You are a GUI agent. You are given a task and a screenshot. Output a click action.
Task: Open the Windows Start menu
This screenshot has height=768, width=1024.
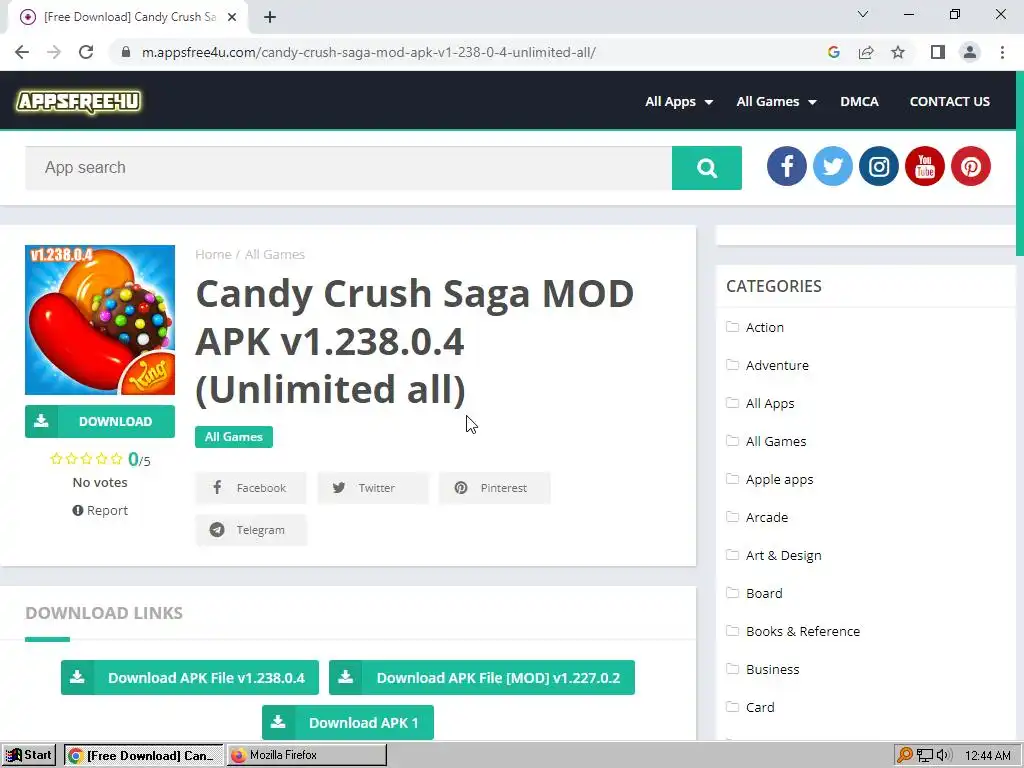(x=29, y=755)
